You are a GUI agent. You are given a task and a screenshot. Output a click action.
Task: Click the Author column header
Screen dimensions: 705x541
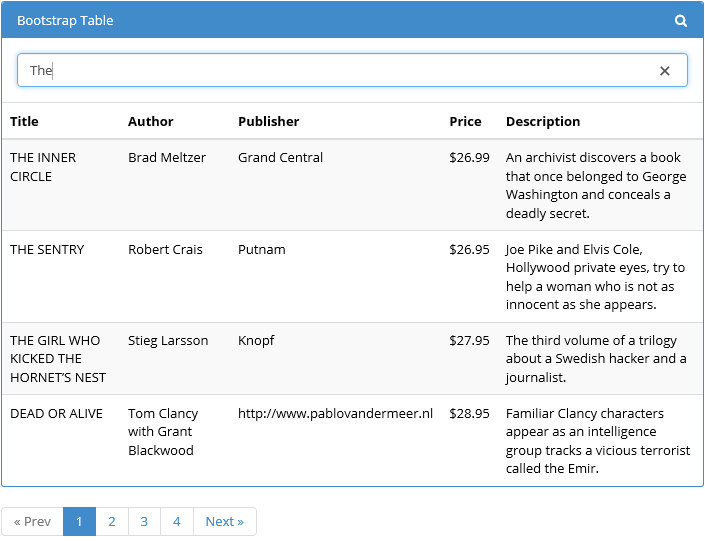click(x=151, y=121)
